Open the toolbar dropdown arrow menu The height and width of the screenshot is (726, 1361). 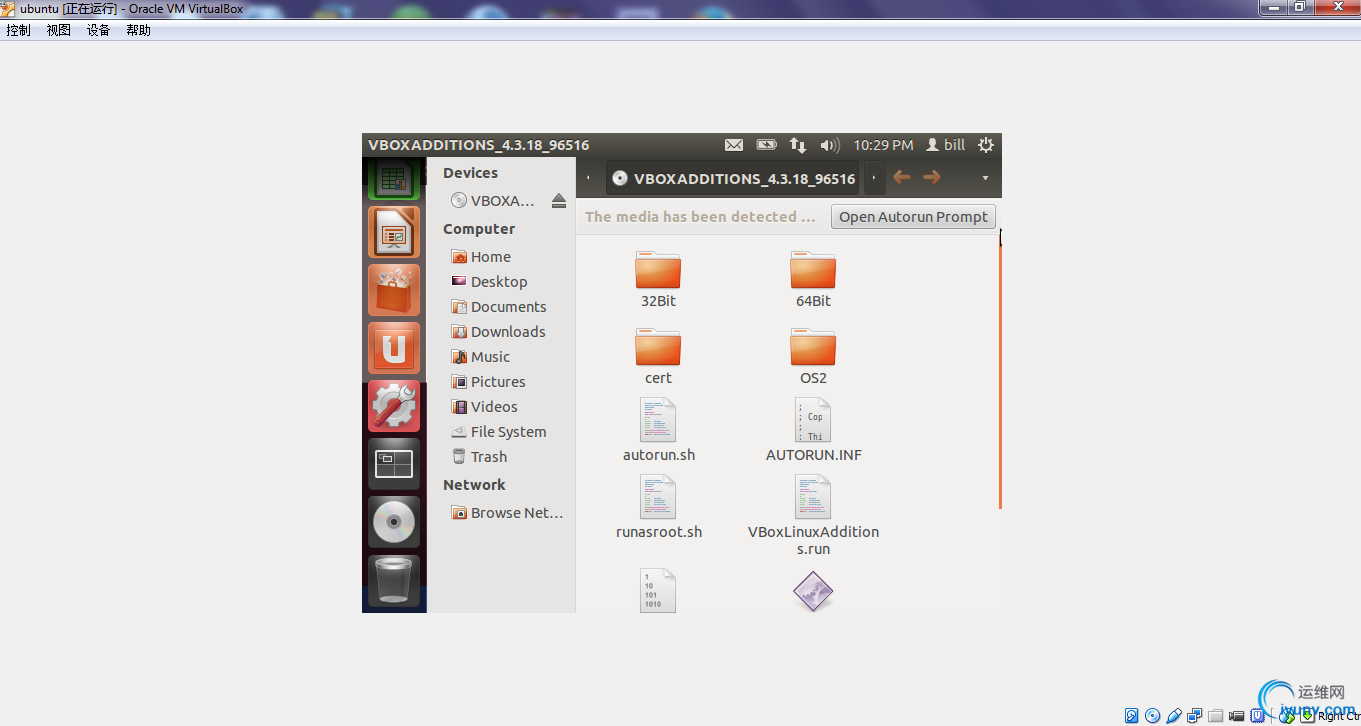pos(985,178)
